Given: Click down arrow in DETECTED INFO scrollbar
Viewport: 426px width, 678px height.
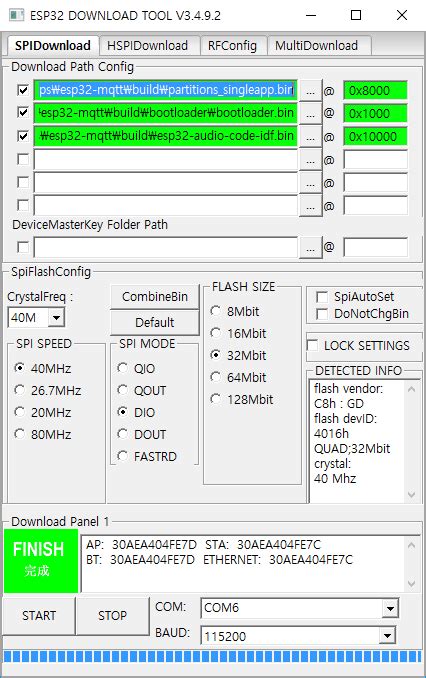Looking at the screenshot, I should (x=411, y=495).
